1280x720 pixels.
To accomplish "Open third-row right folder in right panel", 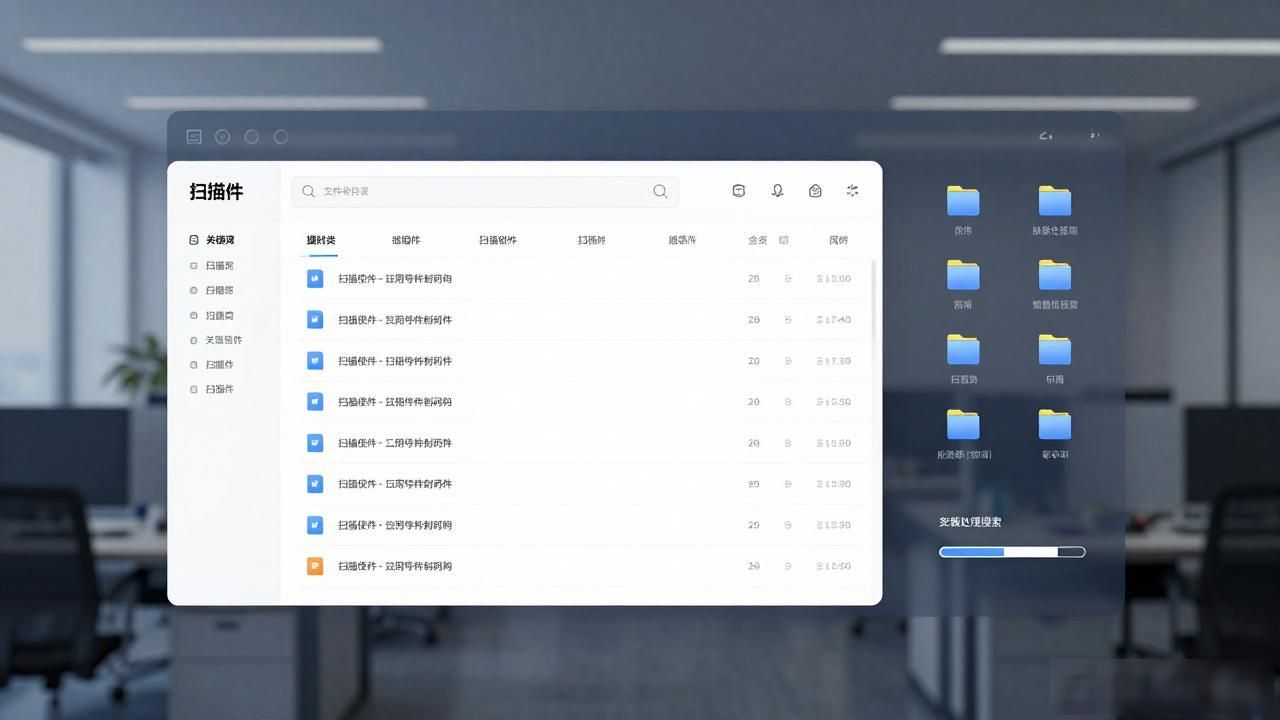I will (x=1054, y=349).
